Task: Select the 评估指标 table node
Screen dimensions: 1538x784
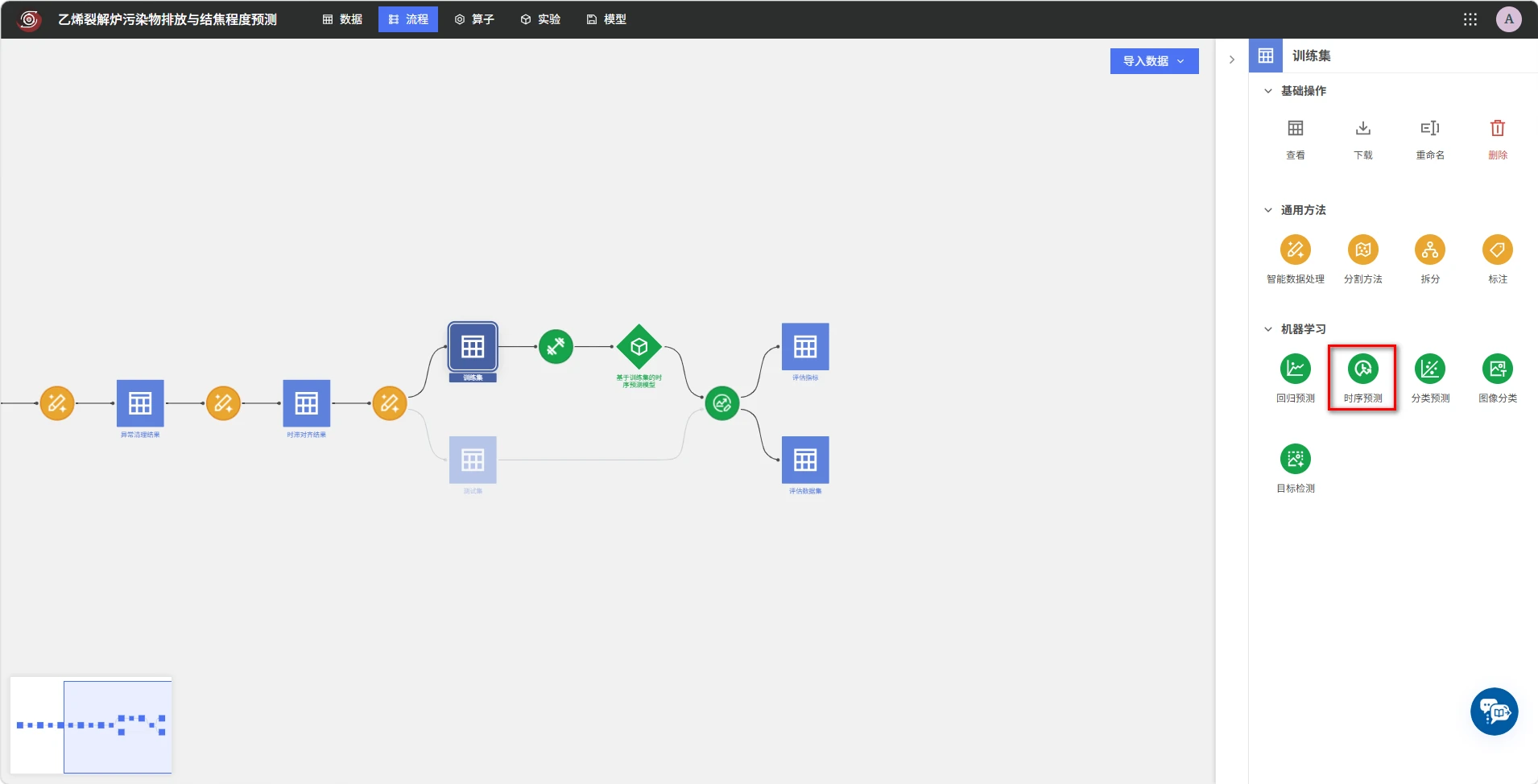Action: coord(805,347)
